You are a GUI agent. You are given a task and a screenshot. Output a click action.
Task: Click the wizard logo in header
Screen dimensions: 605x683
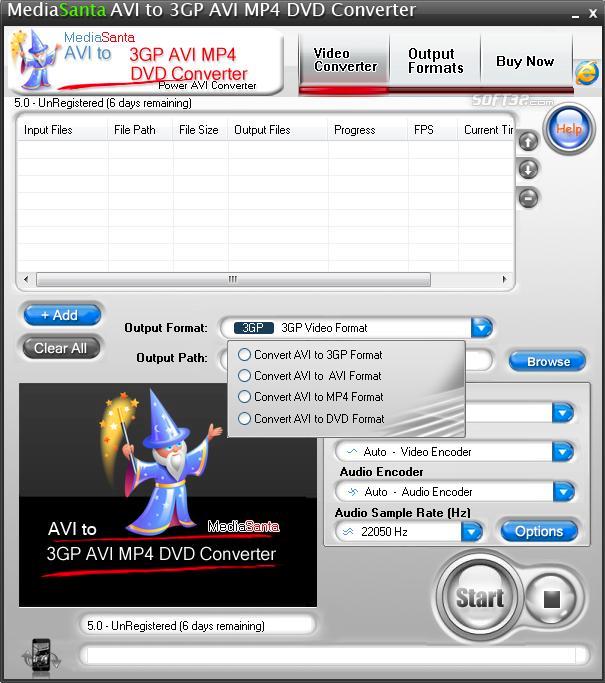click(34, 59)
